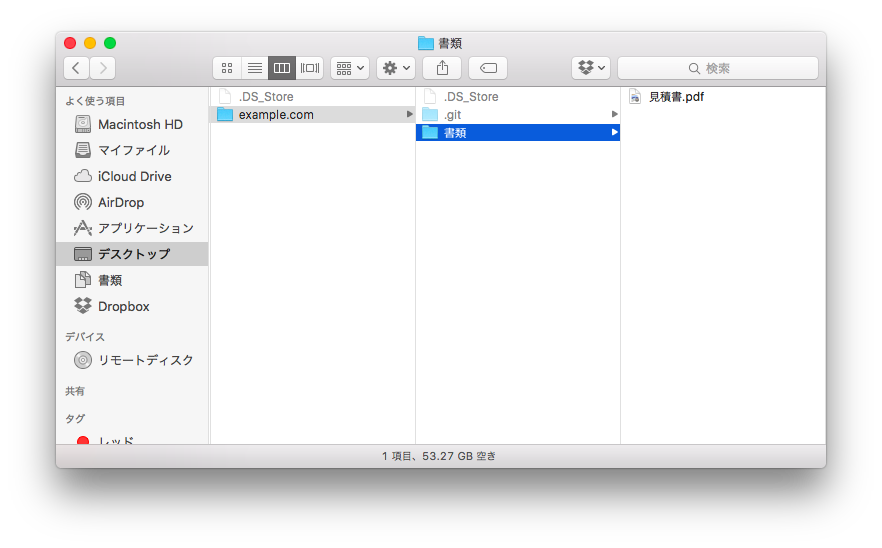The height and width of the screenshot is (548, 882).
Task: Click the タグ section header
Action: click(x=75, y=419)
